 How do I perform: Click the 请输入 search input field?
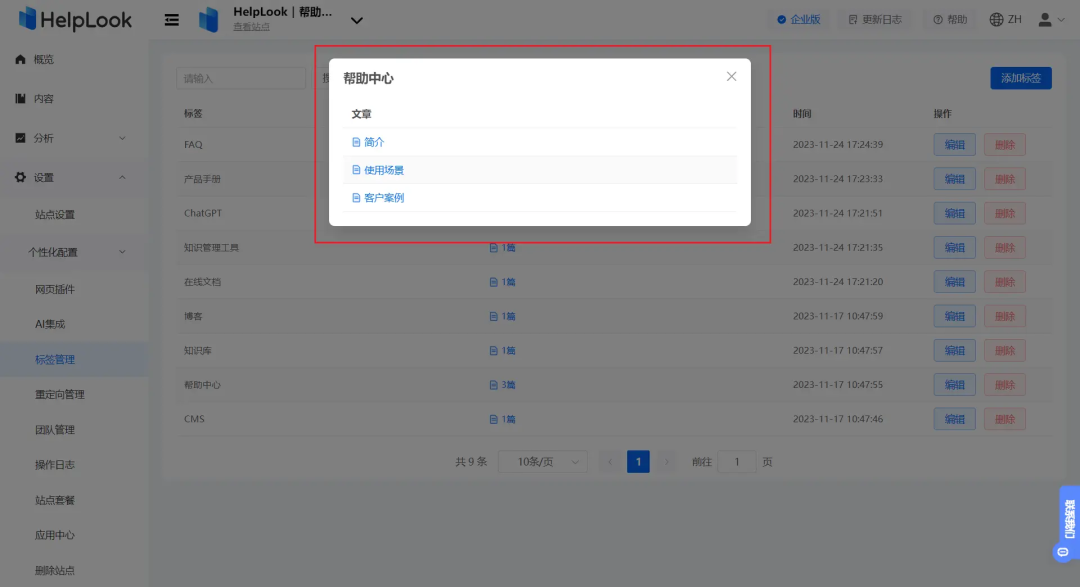tap(240, 77)
